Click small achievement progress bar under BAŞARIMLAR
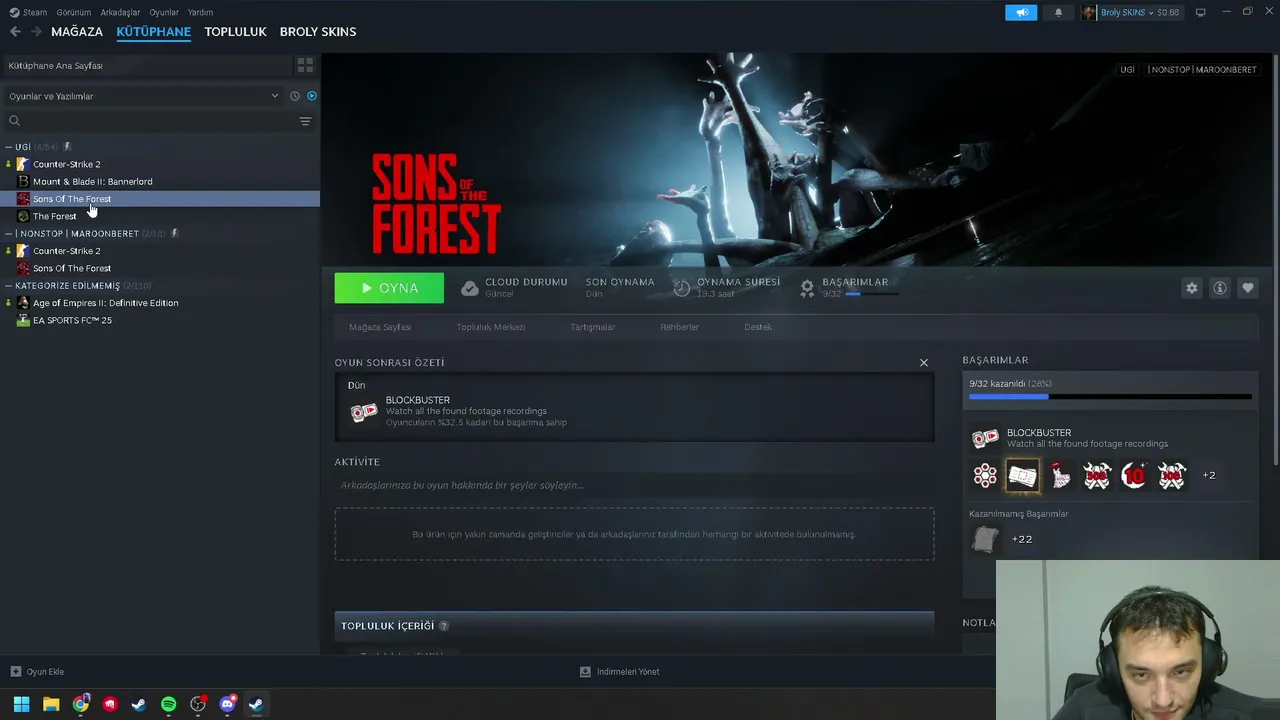The image size is (1280, 720). (871, 294)
